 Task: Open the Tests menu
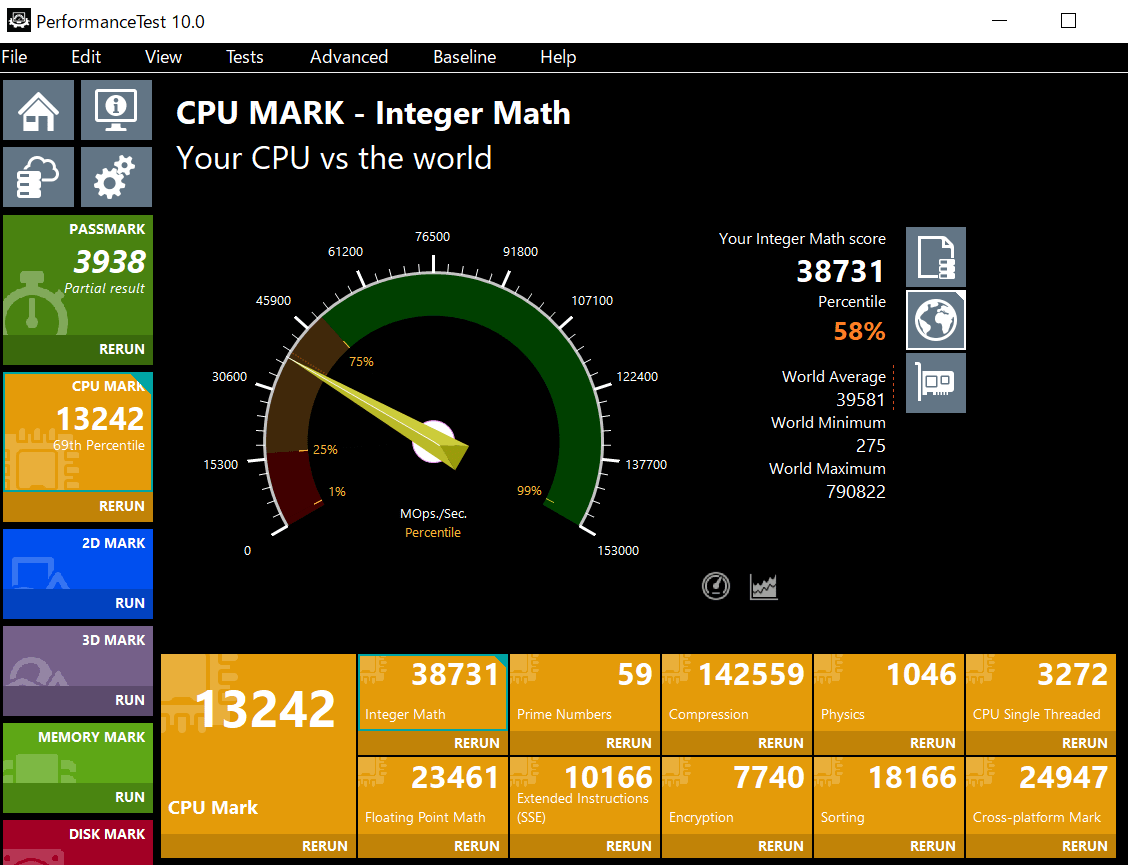(245, 57)
